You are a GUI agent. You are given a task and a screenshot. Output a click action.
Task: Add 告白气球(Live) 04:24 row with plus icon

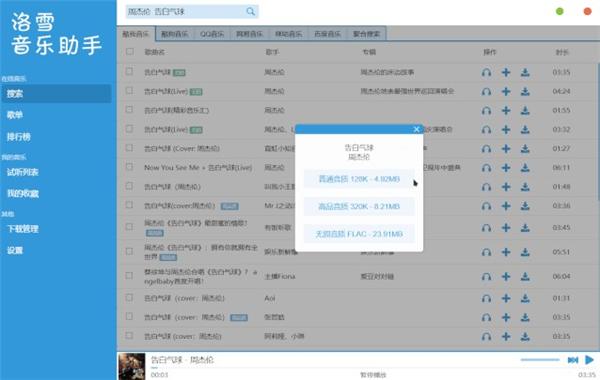point(506,91)
